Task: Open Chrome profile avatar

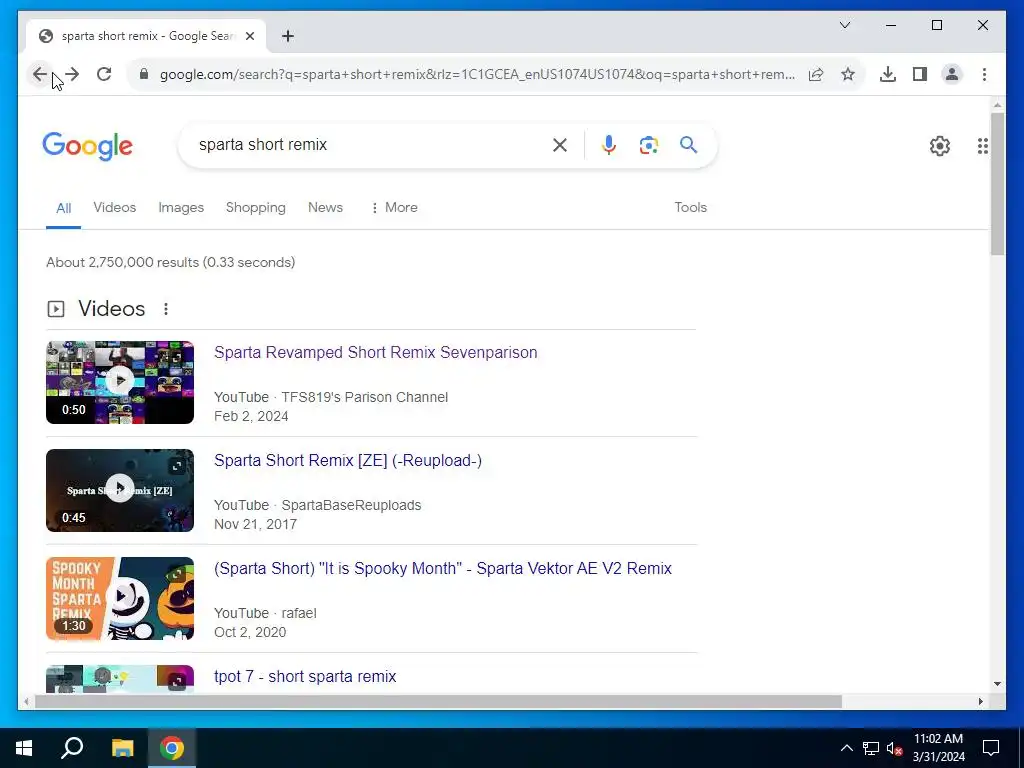Action: [x=952, y=74]
